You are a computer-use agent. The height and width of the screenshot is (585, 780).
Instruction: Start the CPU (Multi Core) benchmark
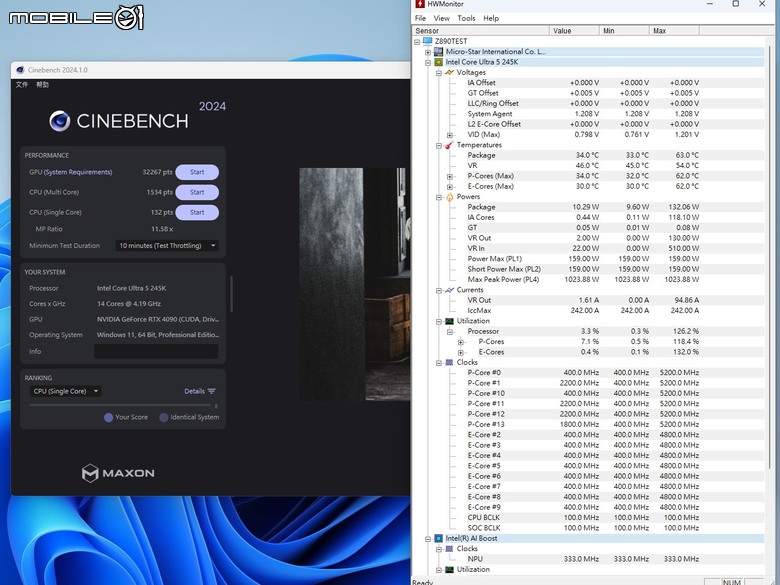point(197,192)
